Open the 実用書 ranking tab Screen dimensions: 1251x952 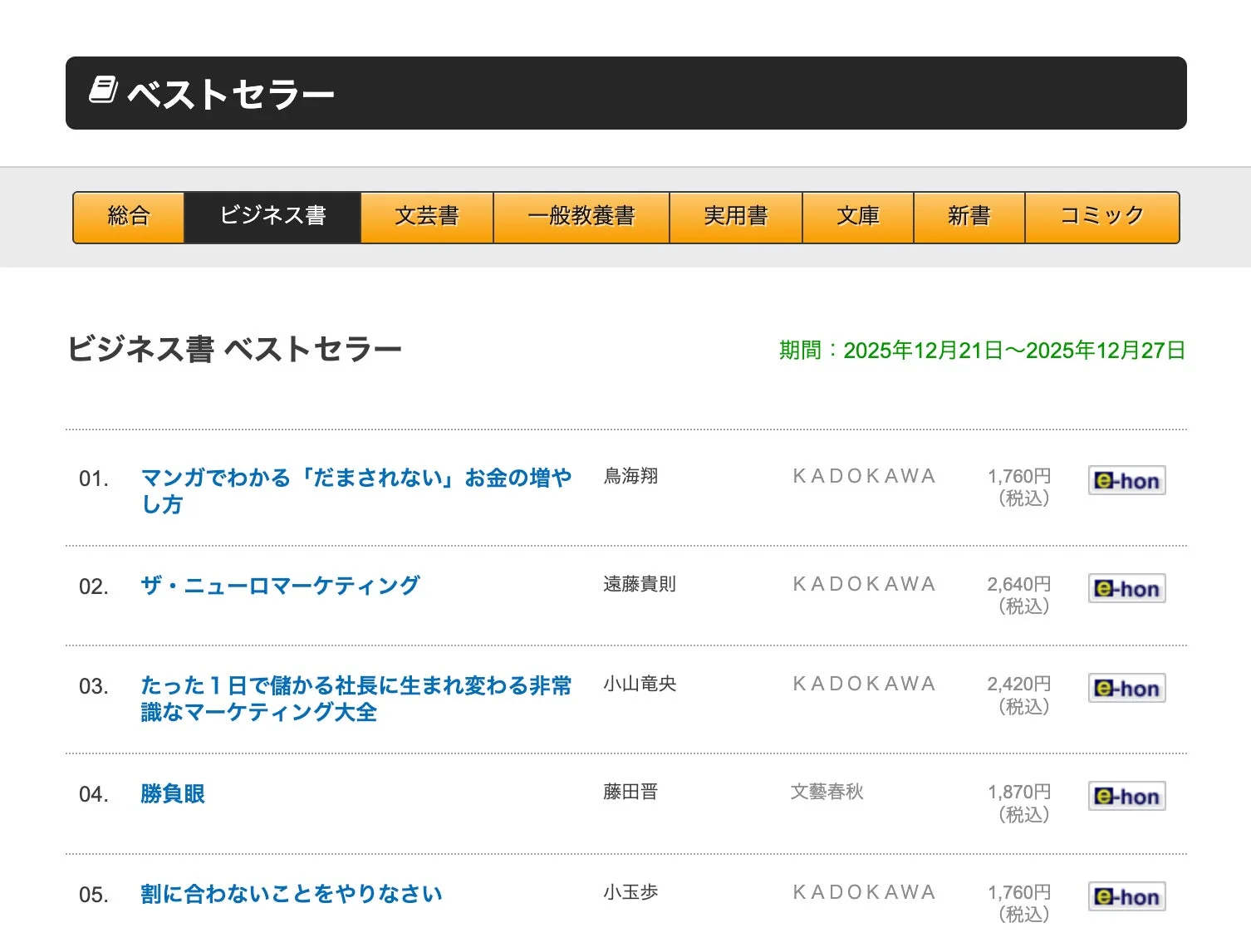tap(735, 216)
